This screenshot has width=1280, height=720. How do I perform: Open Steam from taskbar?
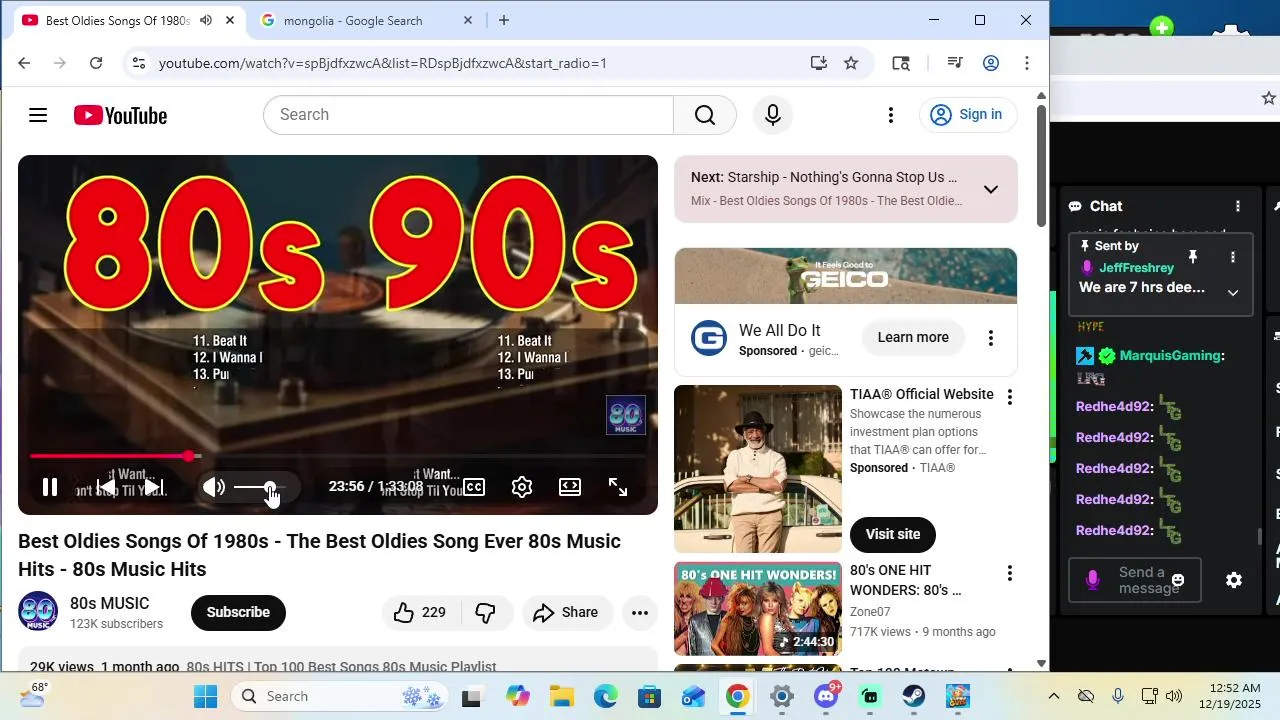(913, 696)
